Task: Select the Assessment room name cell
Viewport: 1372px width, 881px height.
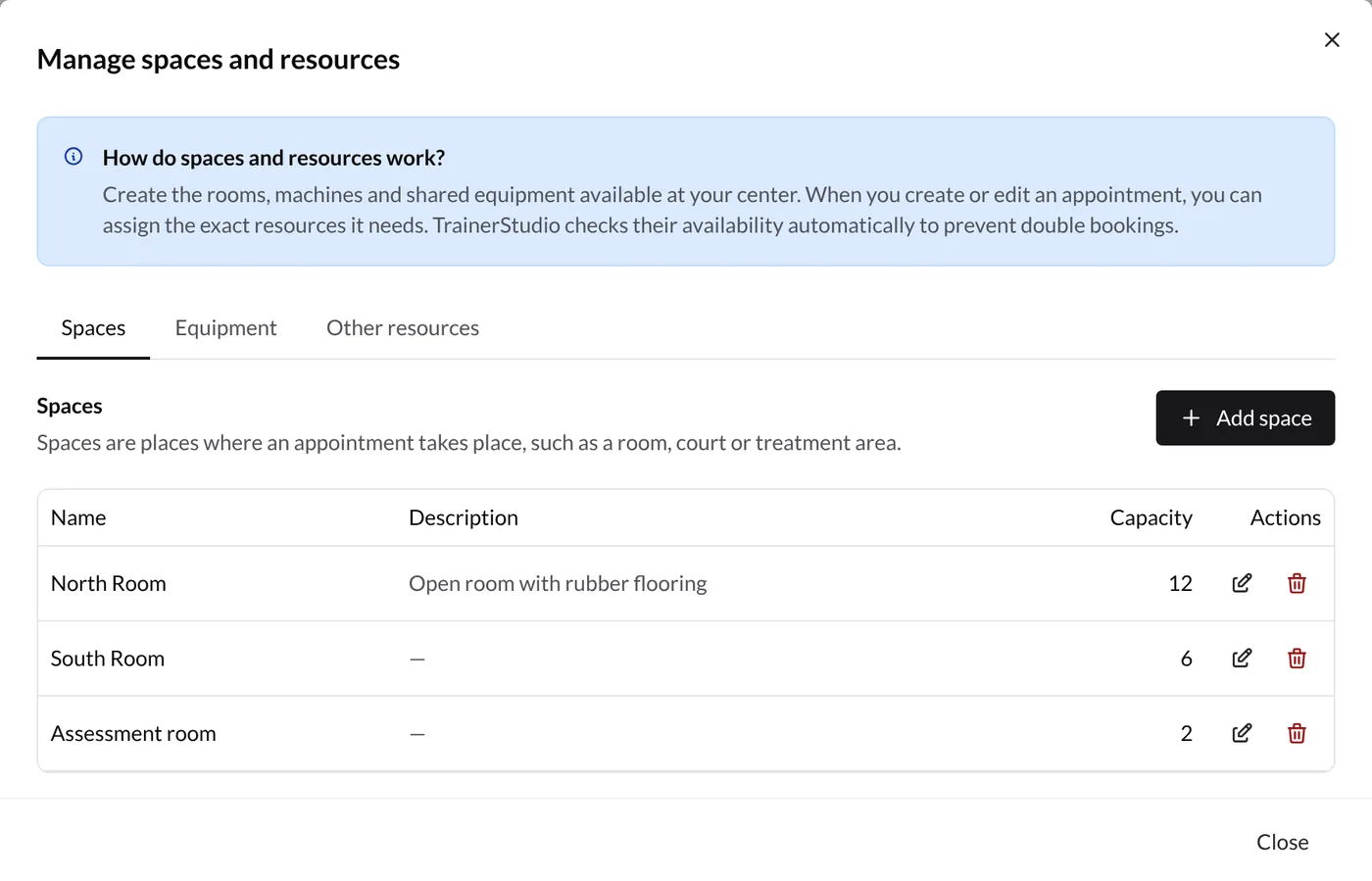Action: [133, 734]
